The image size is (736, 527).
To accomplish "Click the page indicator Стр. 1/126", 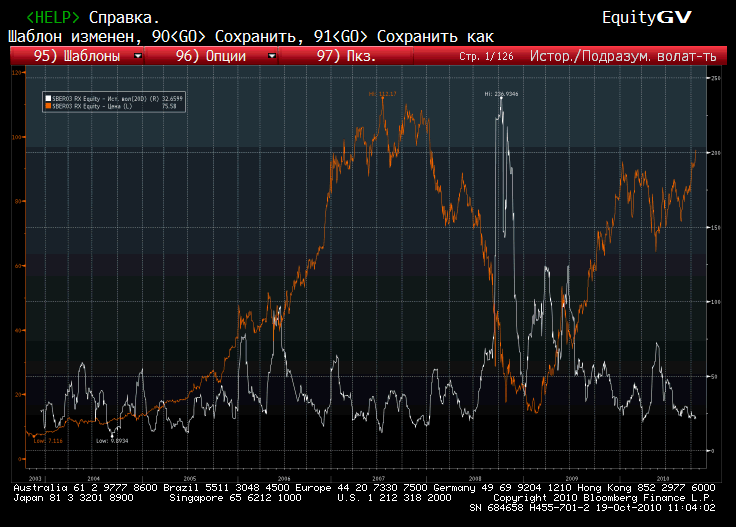I will (x=486, y=57).
